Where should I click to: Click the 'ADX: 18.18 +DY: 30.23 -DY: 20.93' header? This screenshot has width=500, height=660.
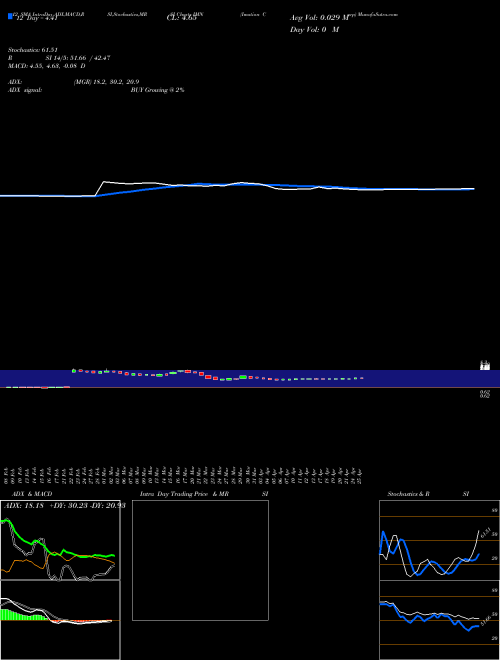click(x=64, y=505)
